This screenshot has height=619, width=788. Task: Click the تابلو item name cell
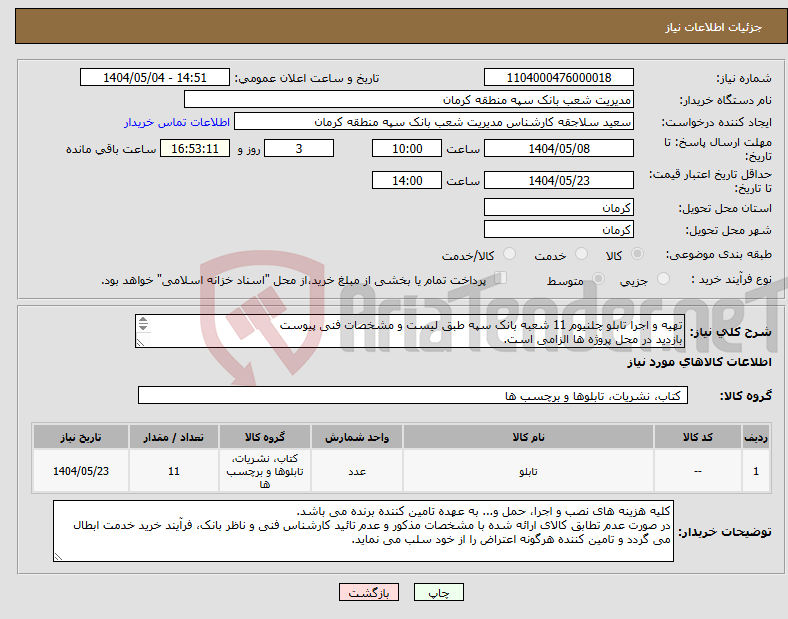[x=528, y=471]
